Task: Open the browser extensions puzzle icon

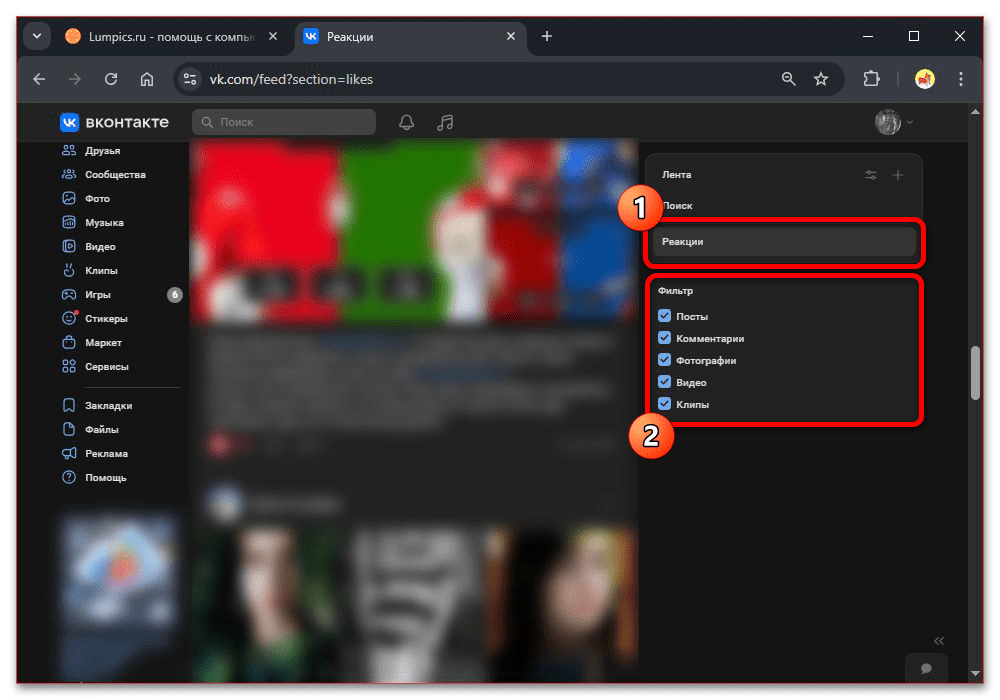Action: point(871,79)
